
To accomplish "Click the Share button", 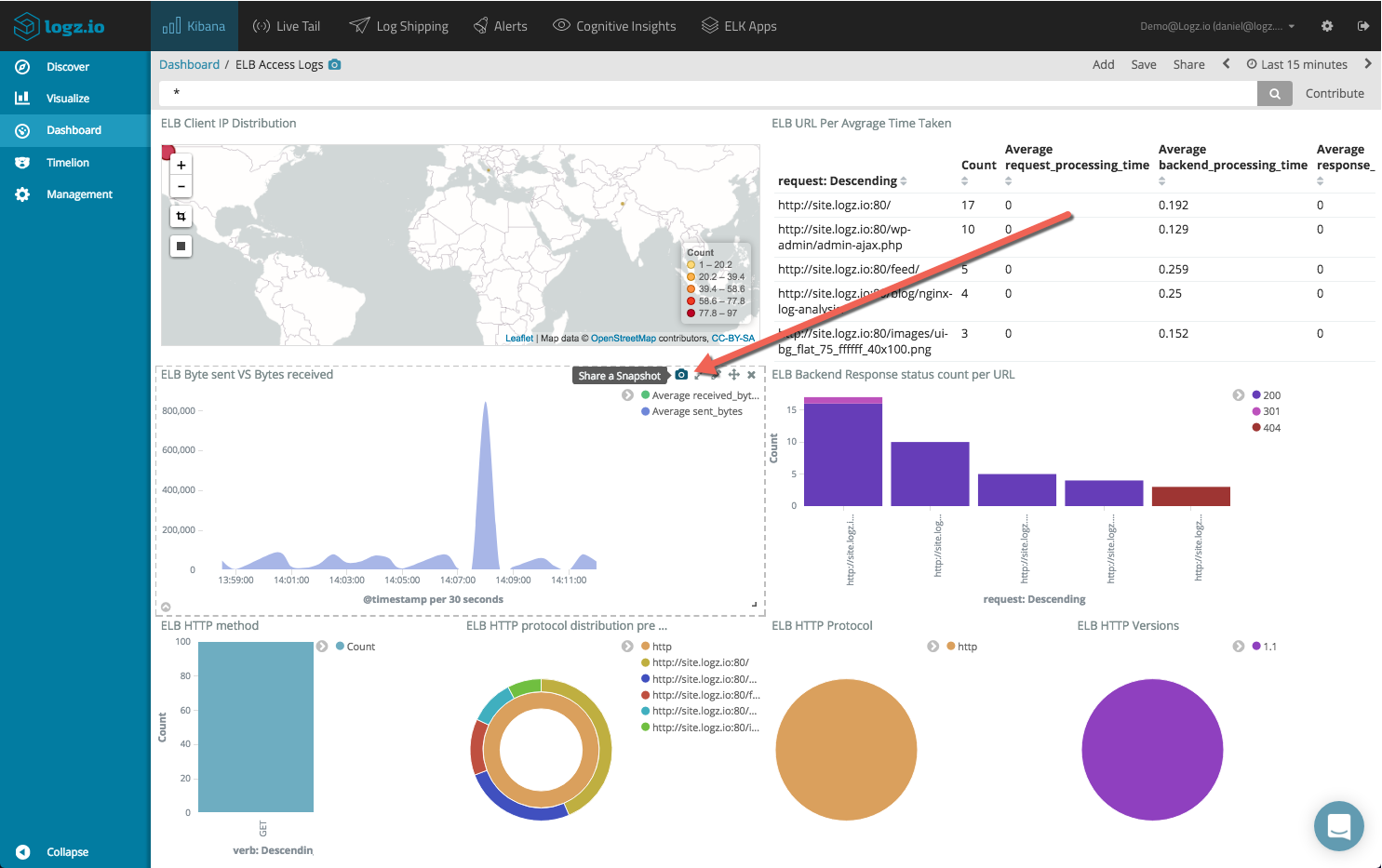I will pos(1189,64).
